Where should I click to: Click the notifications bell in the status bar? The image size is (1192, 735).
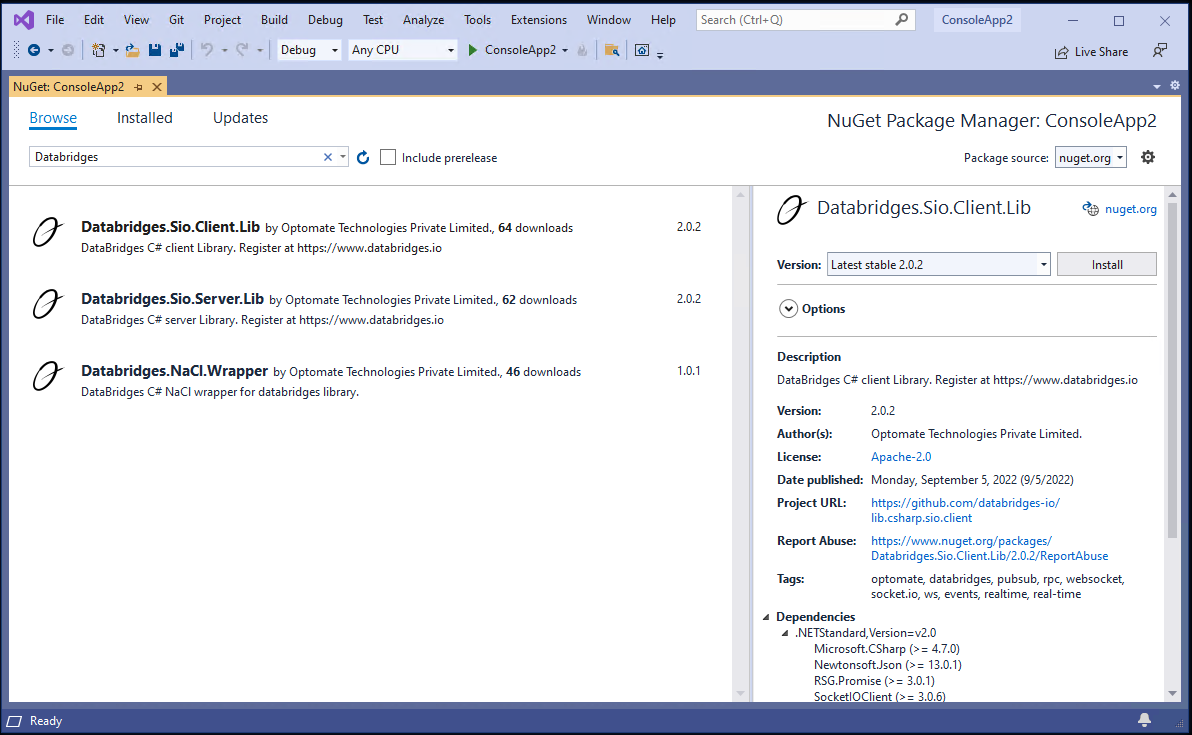[1144, 720]
